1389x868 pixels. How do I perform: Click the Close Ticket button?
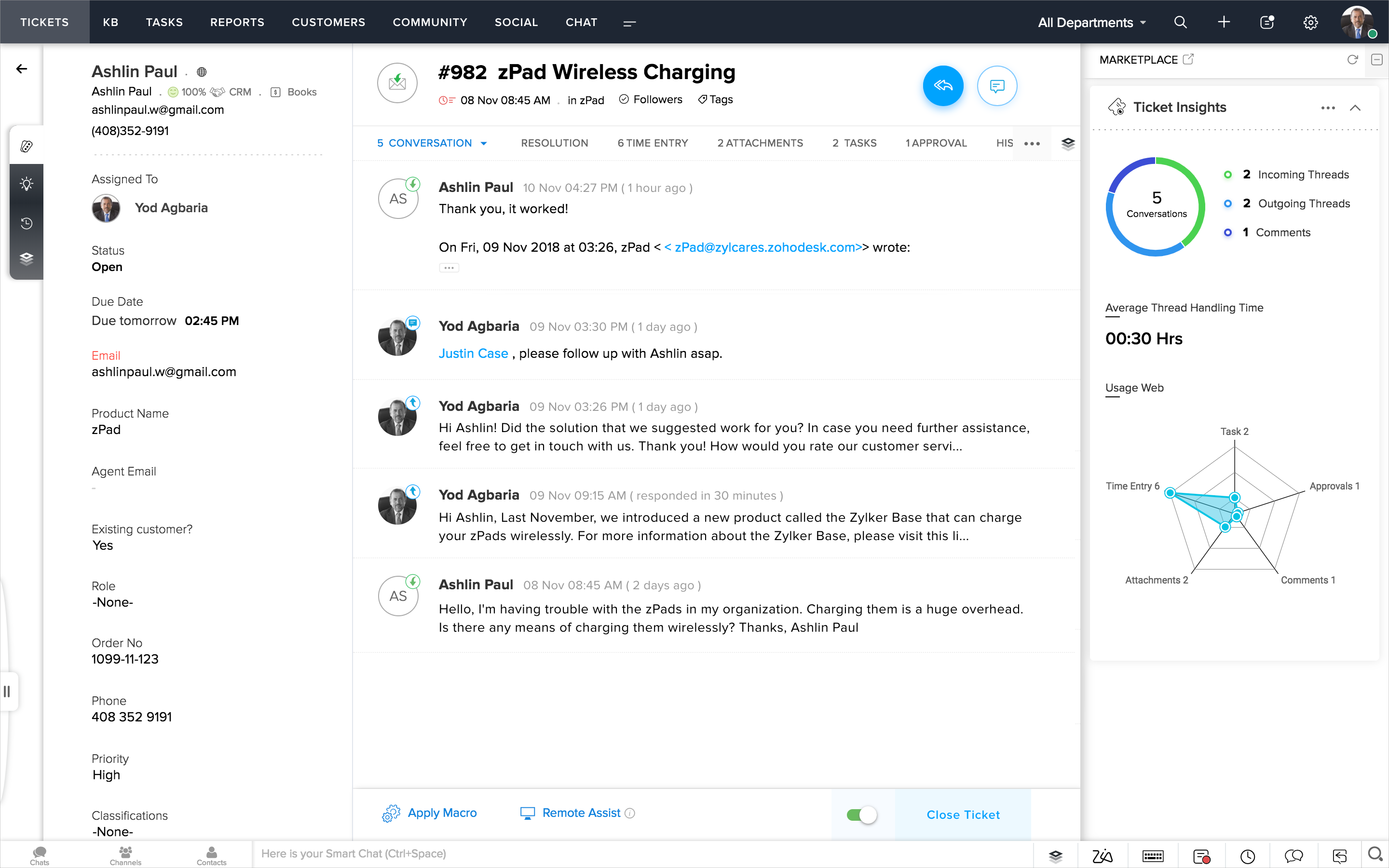point(963,814)
